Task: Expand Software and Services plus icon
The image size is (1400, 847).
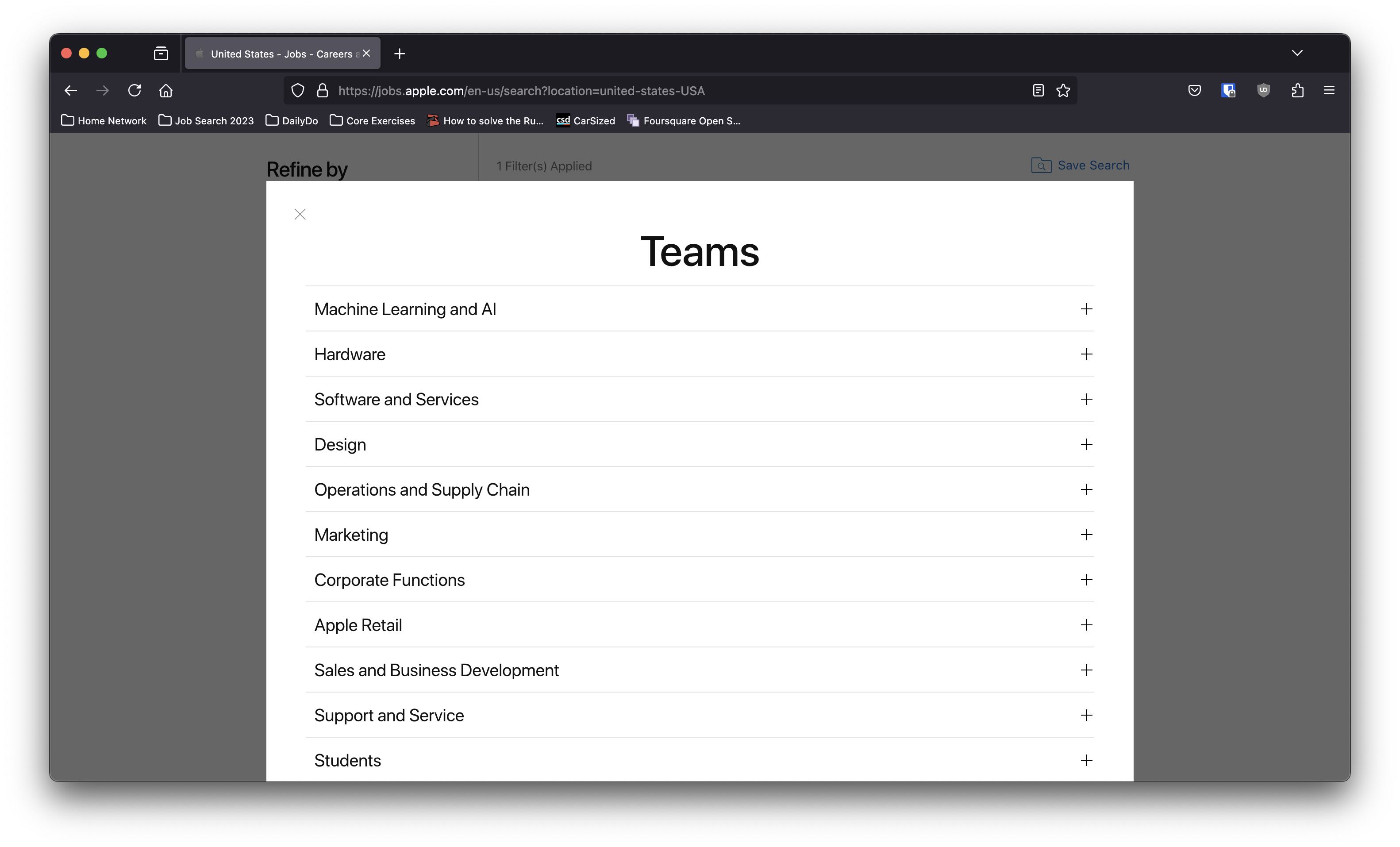Action: pos(1086,399)
